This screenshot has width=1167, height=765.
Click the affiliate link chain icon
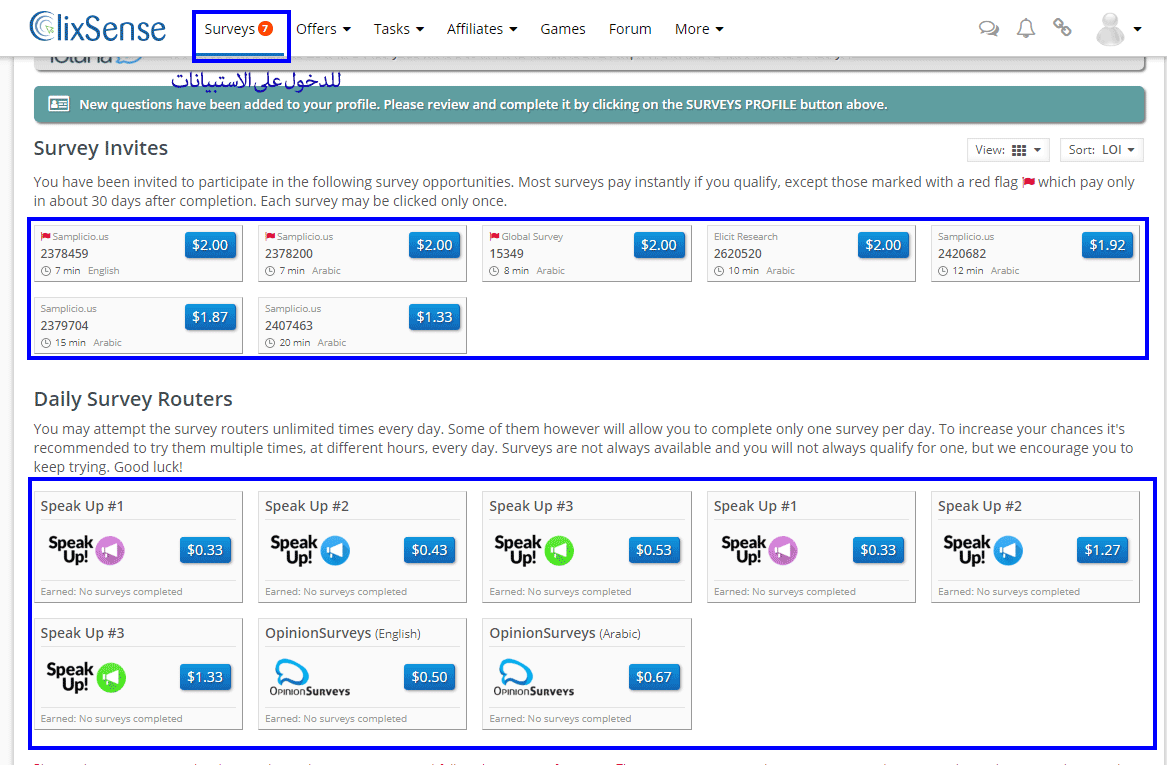tap(1062, 28)
